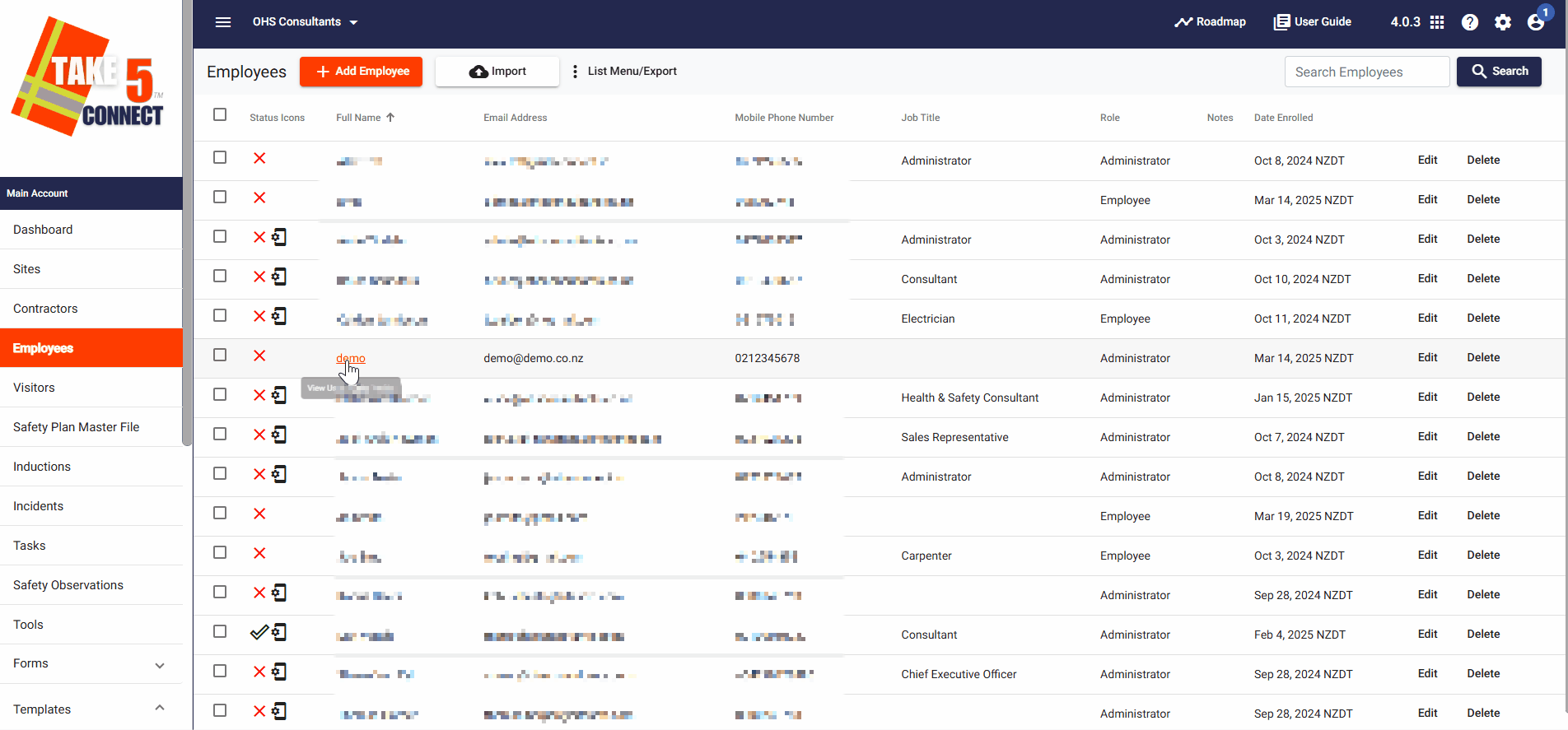
Task: Click the Search button
Action: [x=1499, y=72]
